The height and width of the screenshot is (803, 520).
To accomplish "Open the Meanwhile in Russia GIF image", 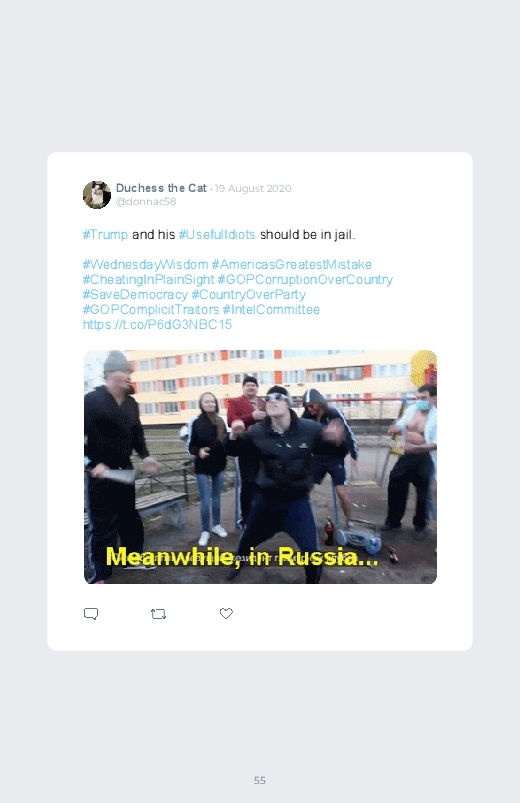I will [260, 467].
